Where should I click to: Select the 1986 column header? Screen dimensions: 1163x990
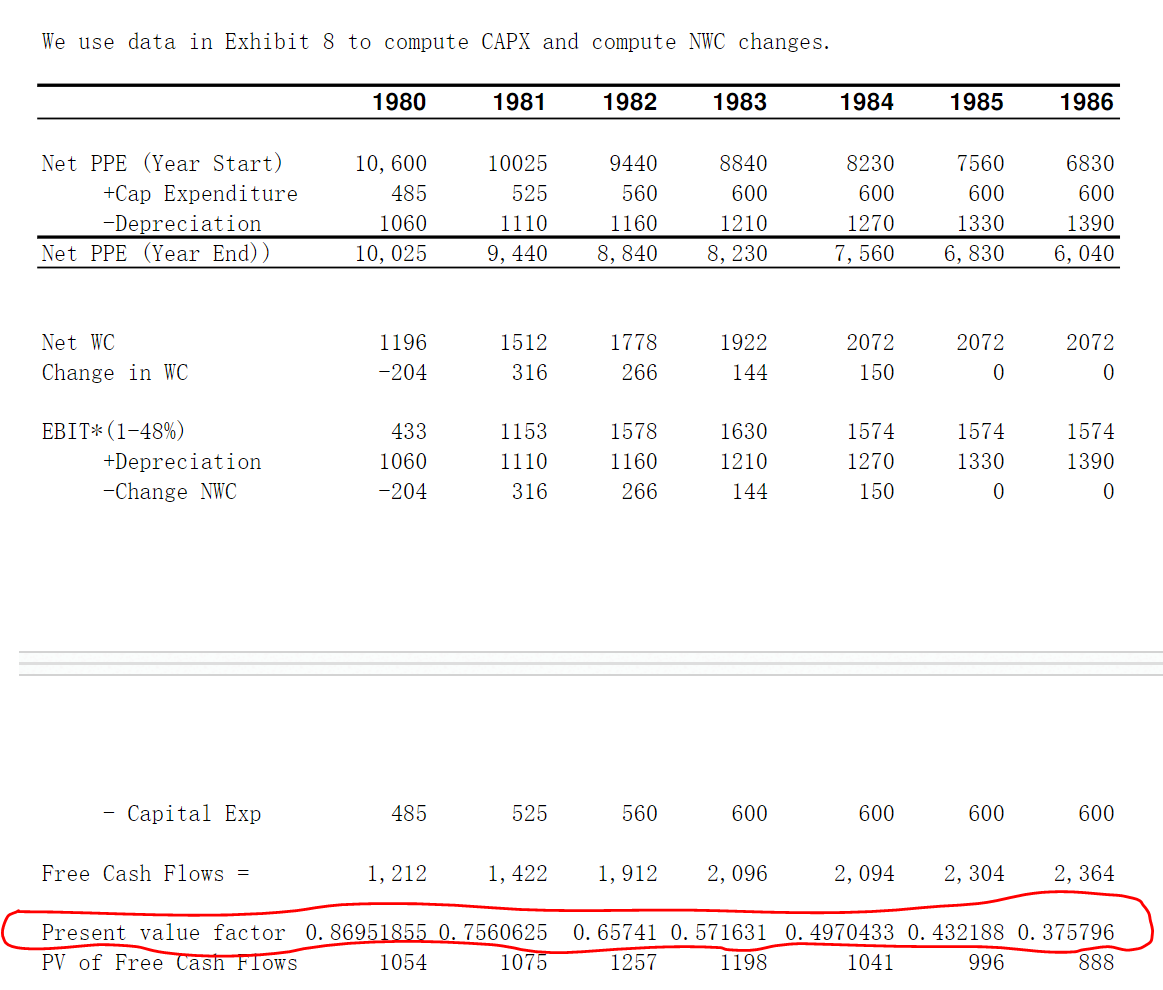(x=1087, y=101)
